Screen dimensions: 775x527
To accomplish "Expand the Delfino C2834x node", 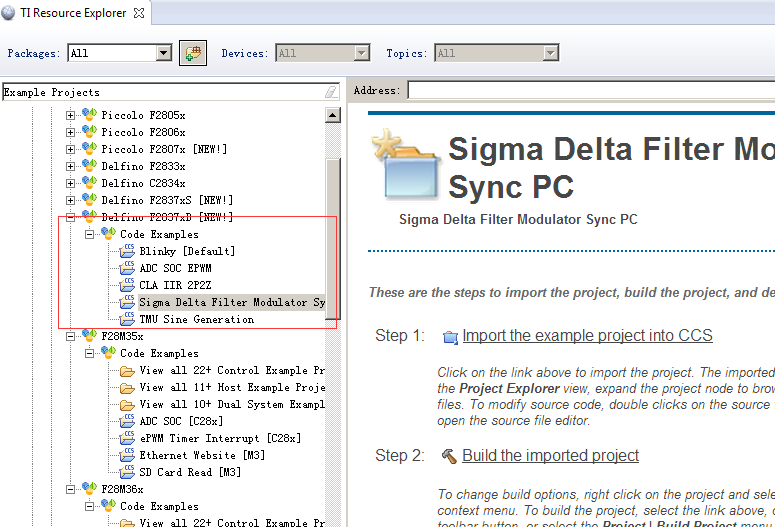I will click(x=71, y=183).
